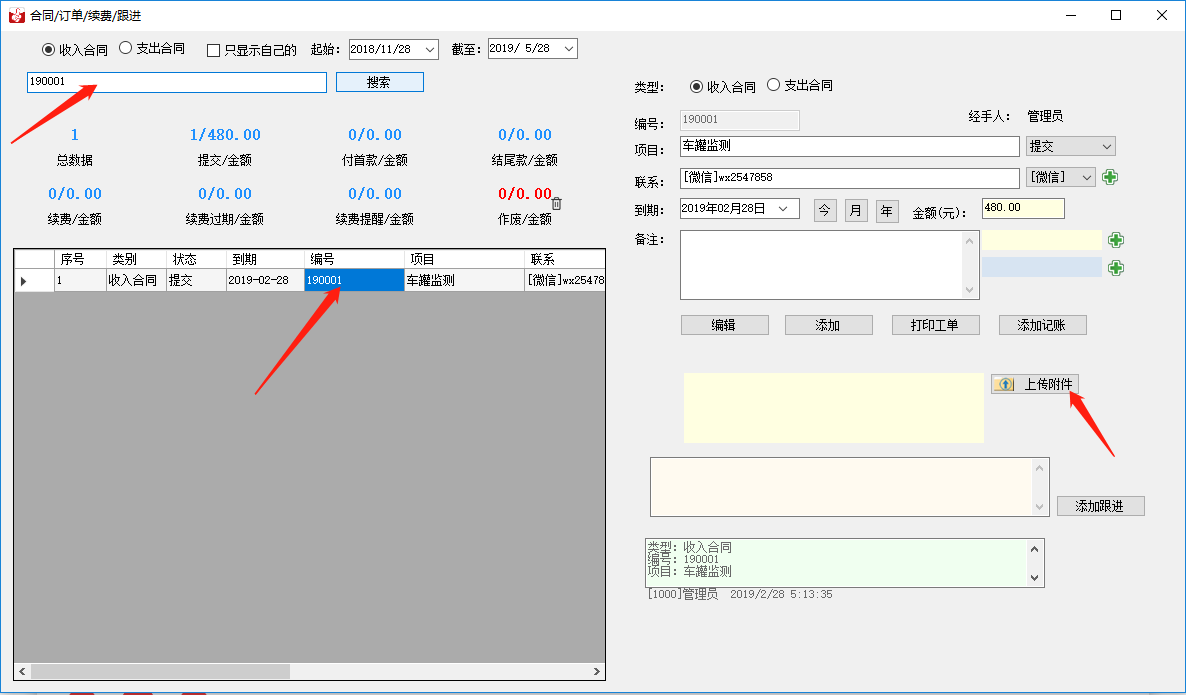The width and height of the screenshot is (1186, 695).
Task: Click the green plus icon next to 微信 dropdown
Action: tap(1110, 177)
